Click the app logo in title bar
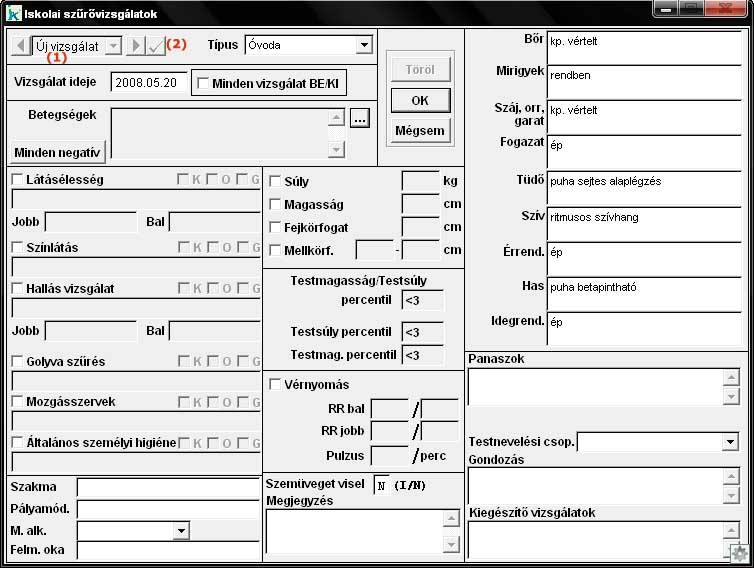This screenshot has height=568, width=754. click(x=14, y=14)
